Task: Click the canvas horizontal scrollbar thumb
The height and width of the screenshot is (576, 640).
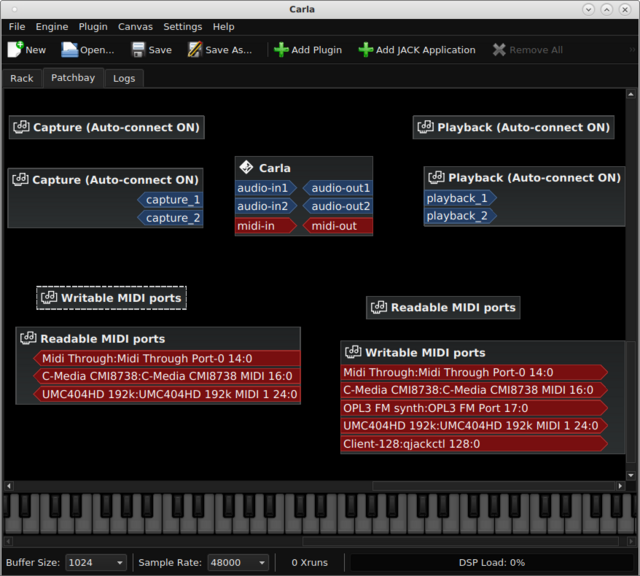Action: tap(493, 486)
